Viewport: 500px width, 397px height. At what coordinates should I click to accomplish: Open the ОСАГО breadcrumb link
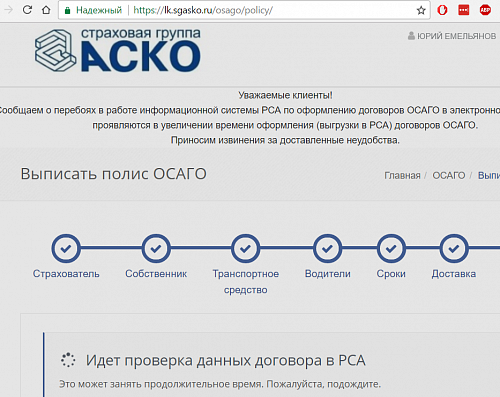(448, 175)
